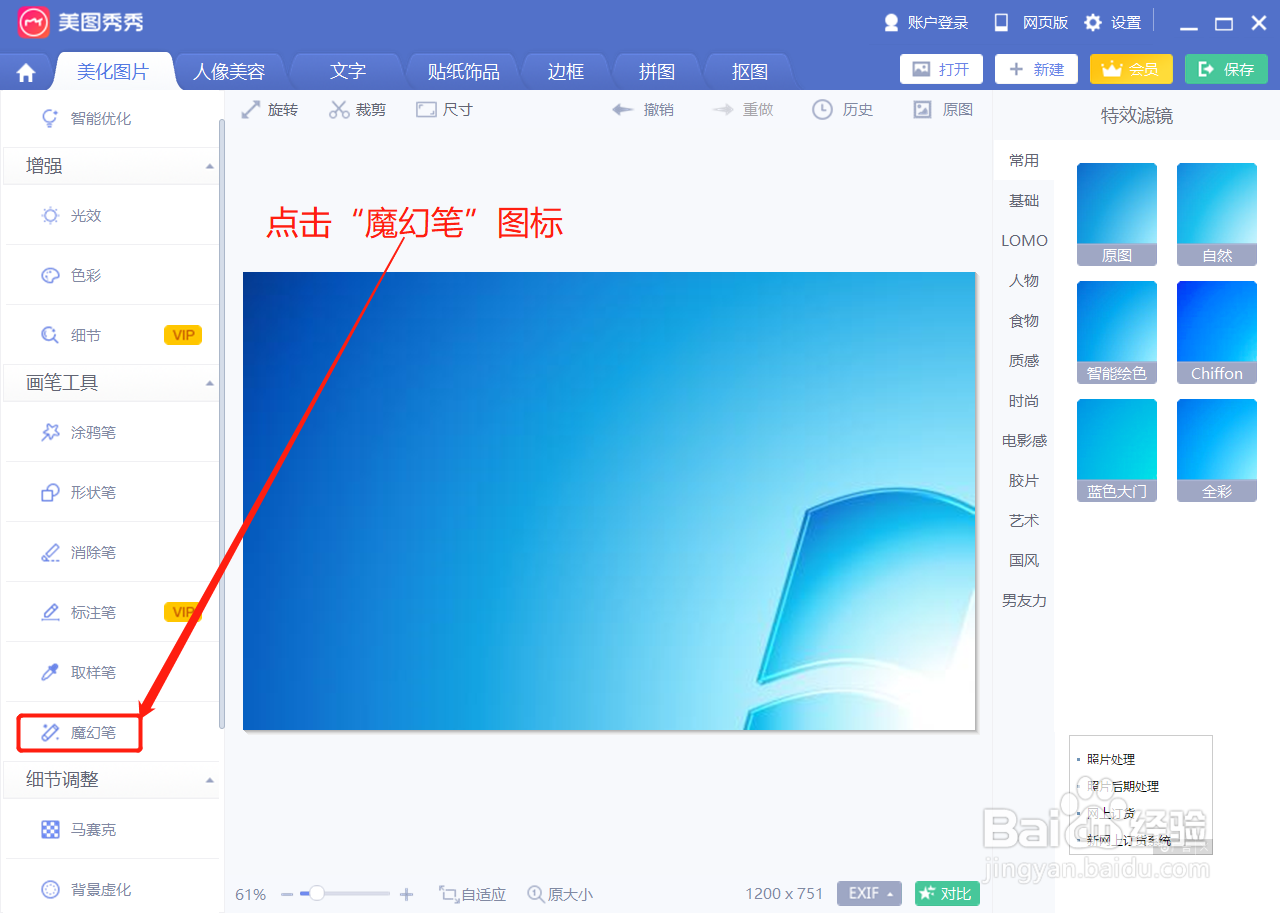Open 历史 history clock

(x=843, y=109)
